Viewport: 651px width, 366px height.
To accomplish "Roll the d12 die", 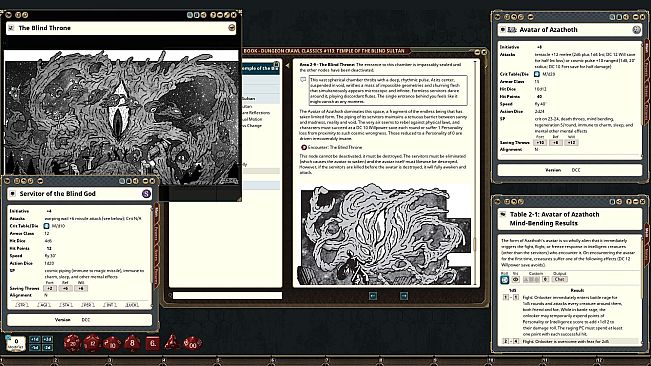I will click(92, 343).
